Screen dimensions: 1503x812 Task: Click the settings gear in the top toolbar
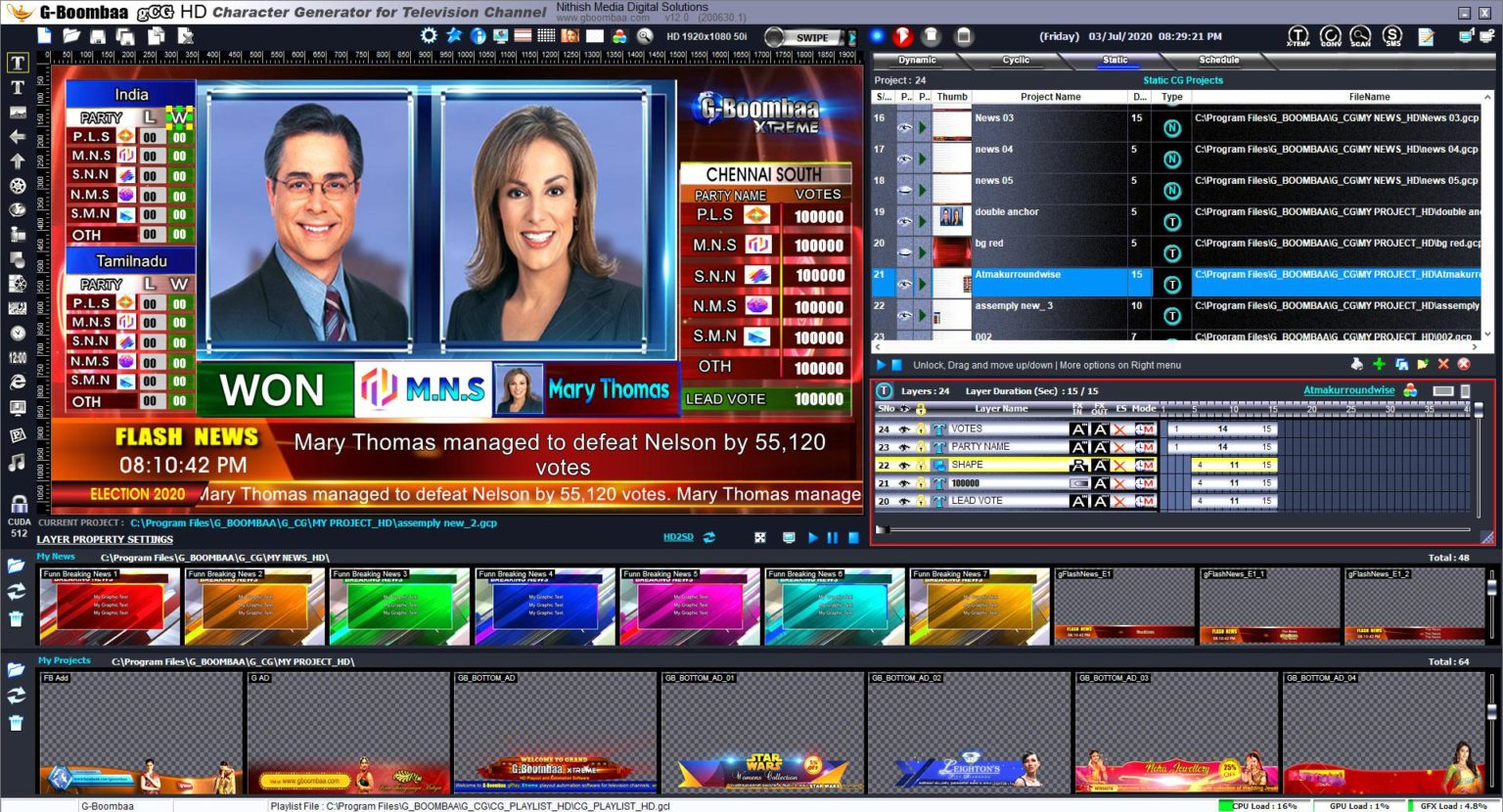pos(428,33)
